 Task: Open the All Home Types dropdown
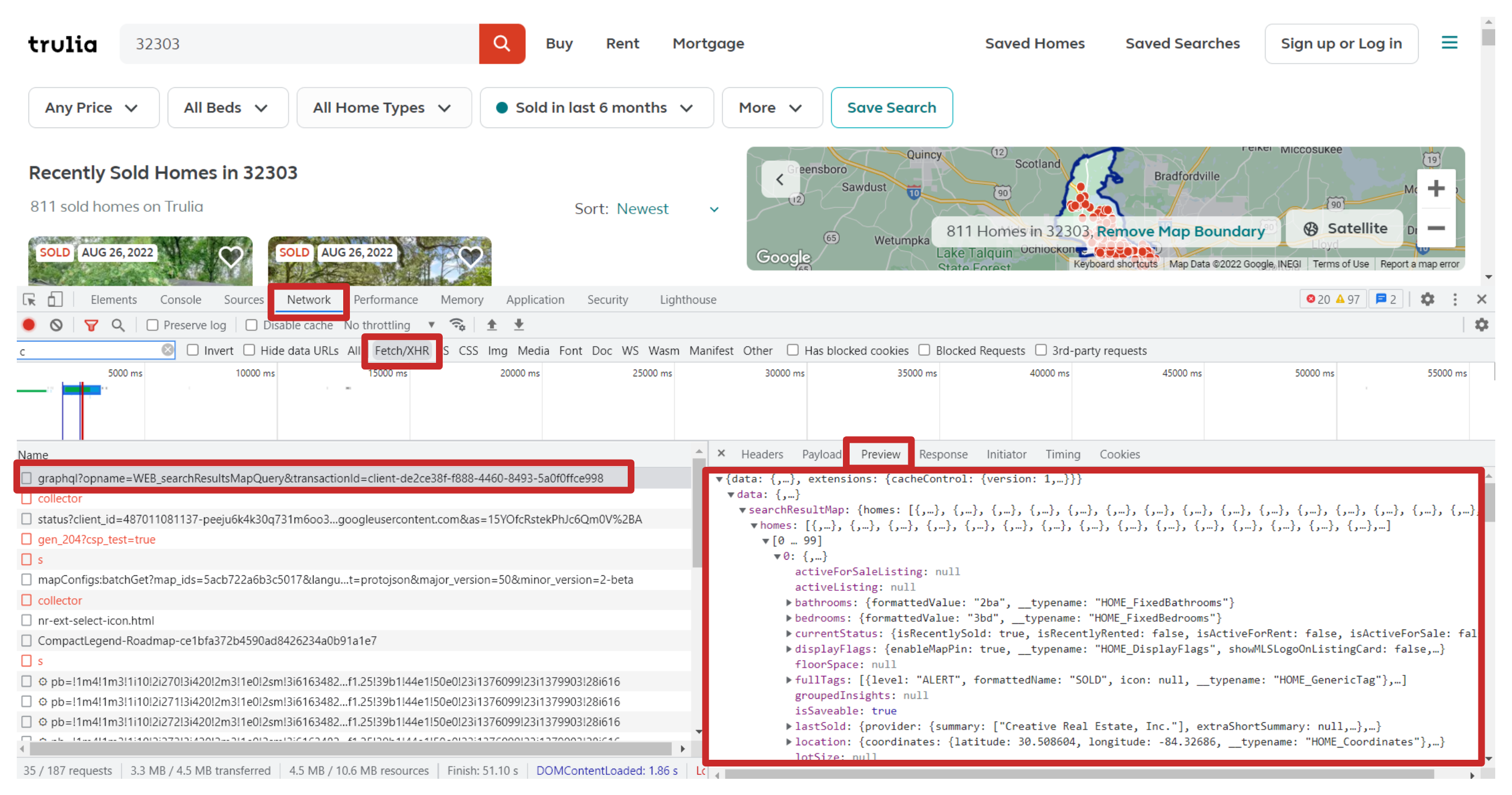(x=384, y=108)
